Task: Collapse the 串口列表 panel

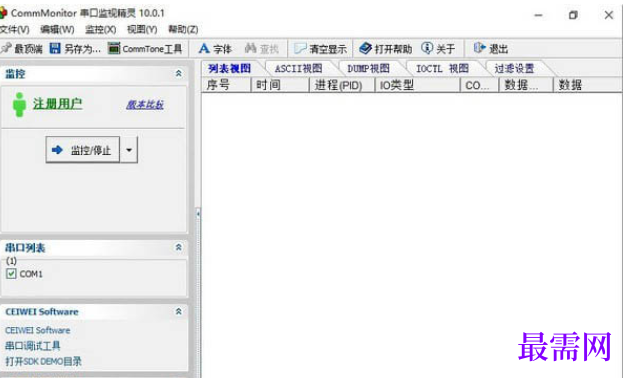Action: [x=178, y=247]
